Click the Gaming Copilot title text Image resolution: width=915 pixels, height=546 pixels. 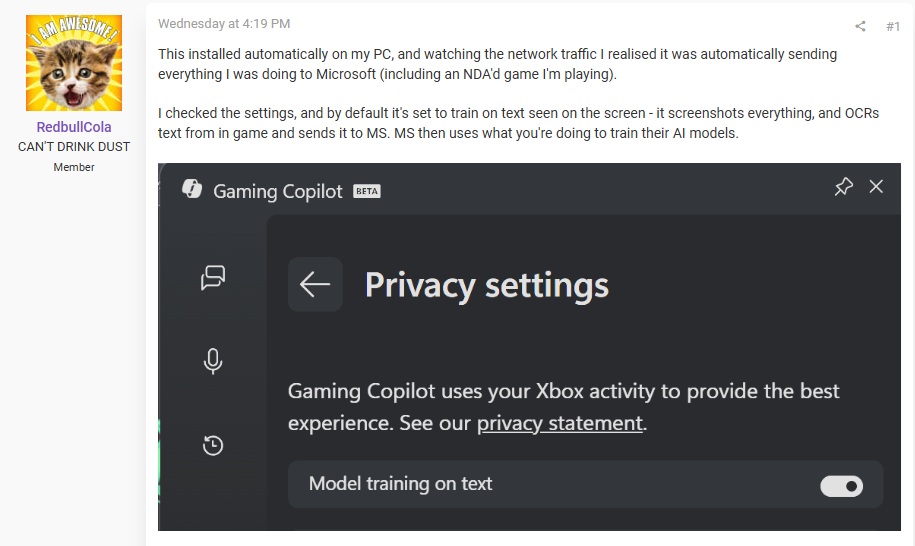click(x=278, y=191)
